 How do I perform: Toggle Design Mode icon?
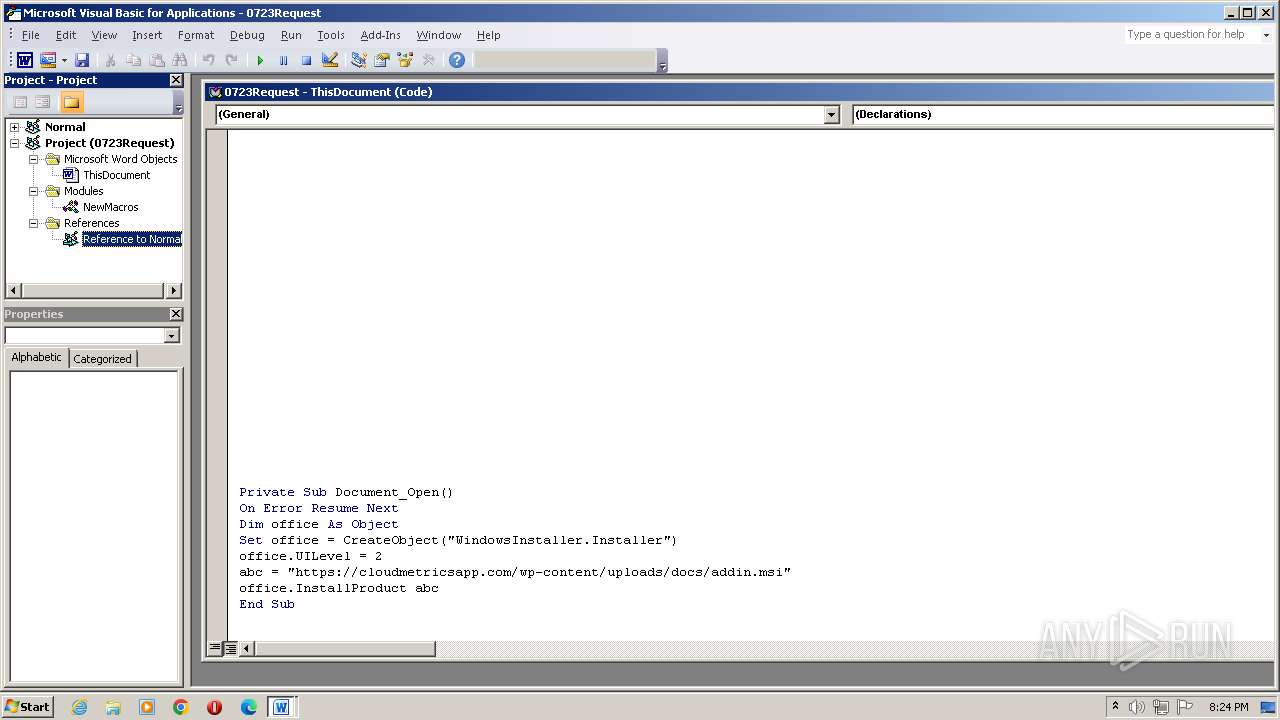(x=330, y=60)
